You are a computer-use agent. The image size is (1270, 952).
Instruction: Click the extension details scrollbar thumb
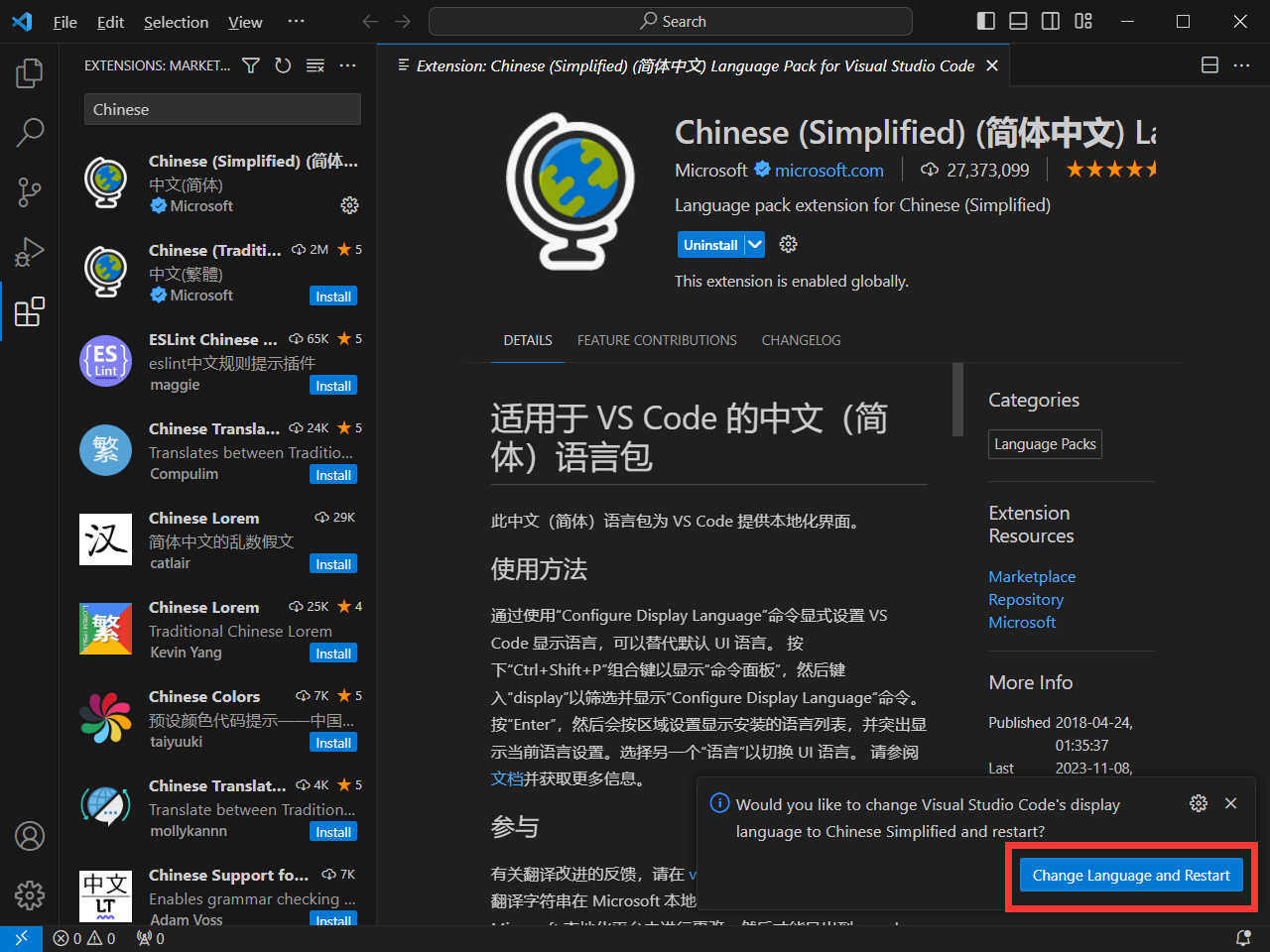click(x=957, y=399)
